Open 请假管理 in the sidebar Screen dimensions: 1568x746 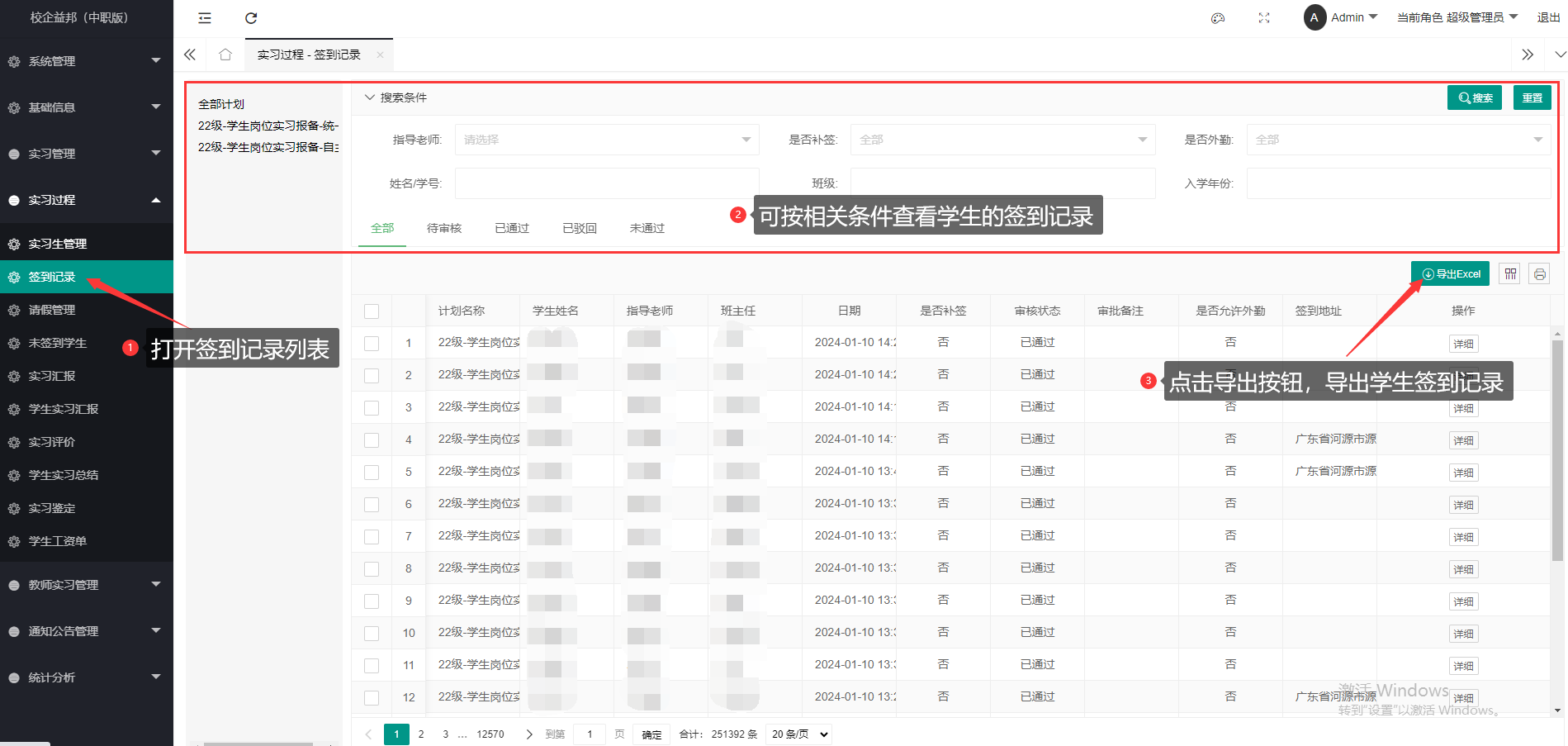[x=52, y=310]
